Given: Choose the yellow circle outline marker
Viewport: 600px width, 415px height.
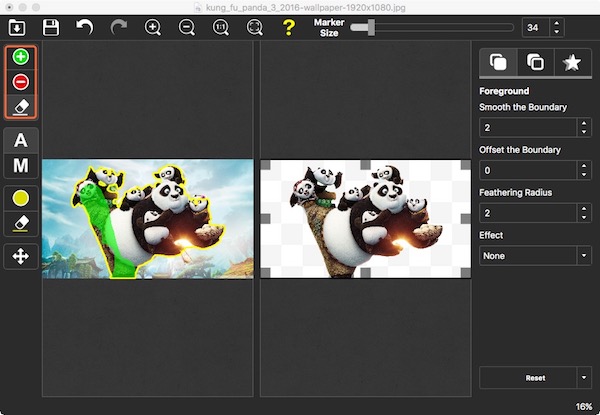Looking at the screenshot, I should [x=21, y=198].
